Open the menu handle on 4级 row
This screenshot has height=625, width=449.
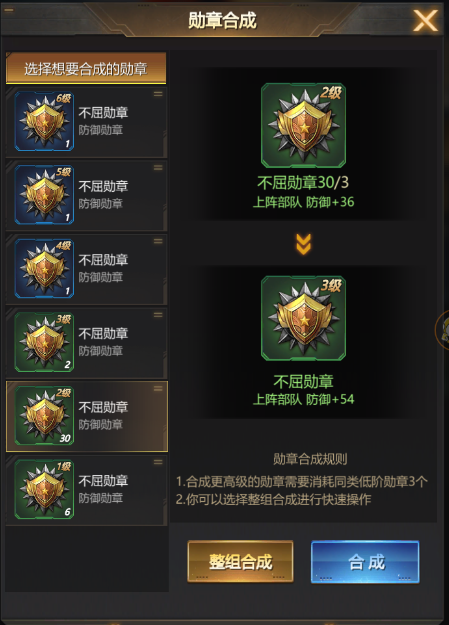(158, 242)
